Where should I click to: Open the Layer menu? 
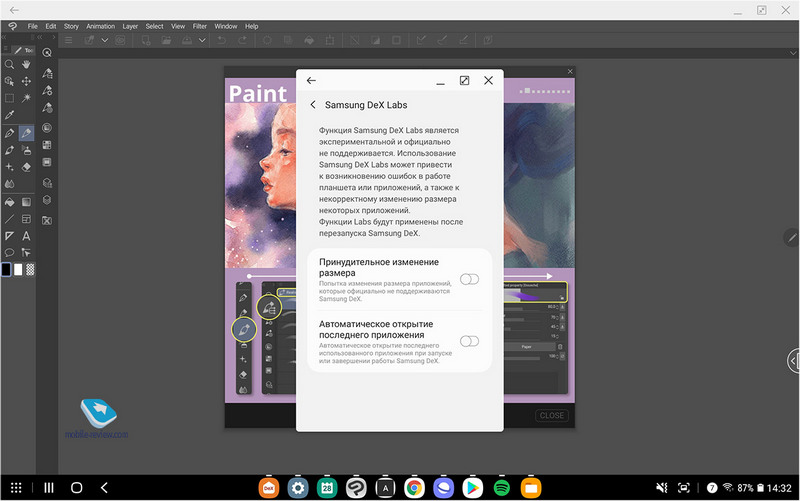point(130,25)
